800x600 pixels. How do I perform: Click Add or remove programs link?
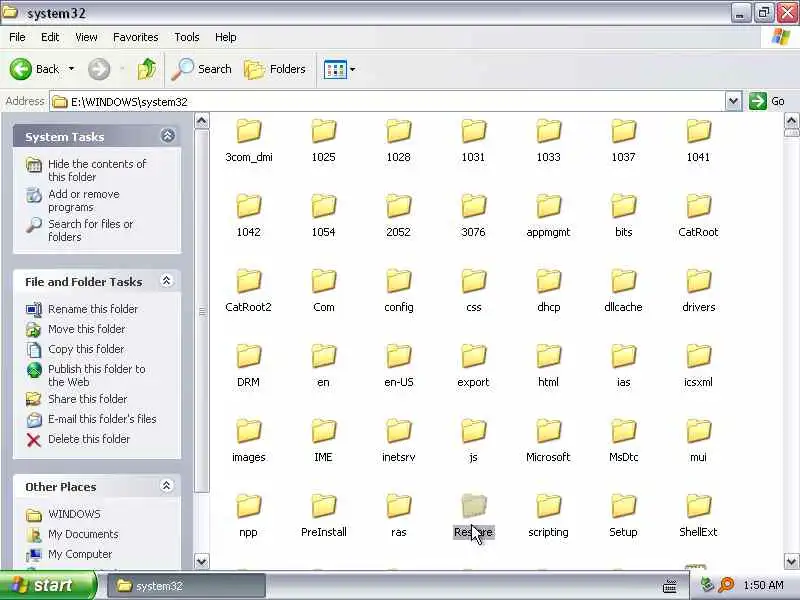point(84,201)
